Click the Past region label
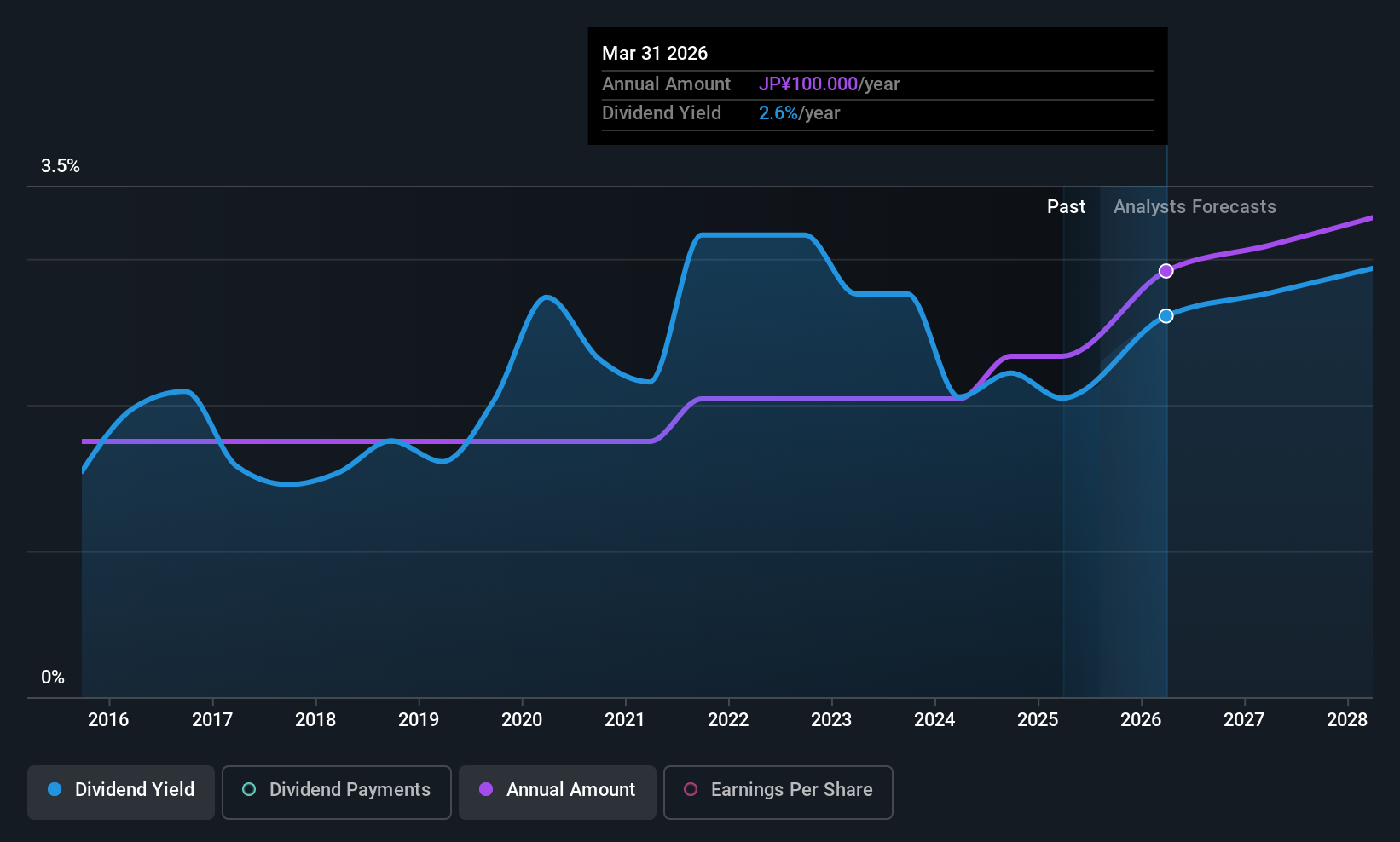1400x842 pixels. pyautogui.click(x=1066, y=207)
